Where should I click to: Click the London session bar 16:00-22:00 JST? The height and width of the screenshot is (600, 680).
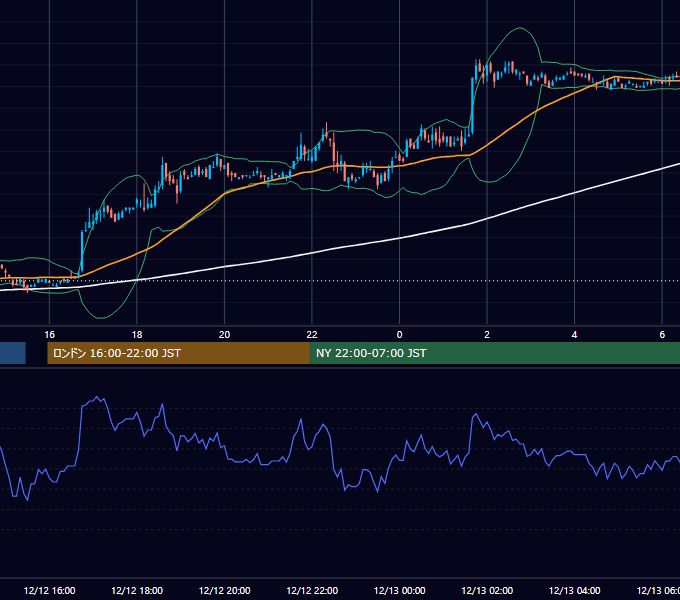(x=179, y=353)
